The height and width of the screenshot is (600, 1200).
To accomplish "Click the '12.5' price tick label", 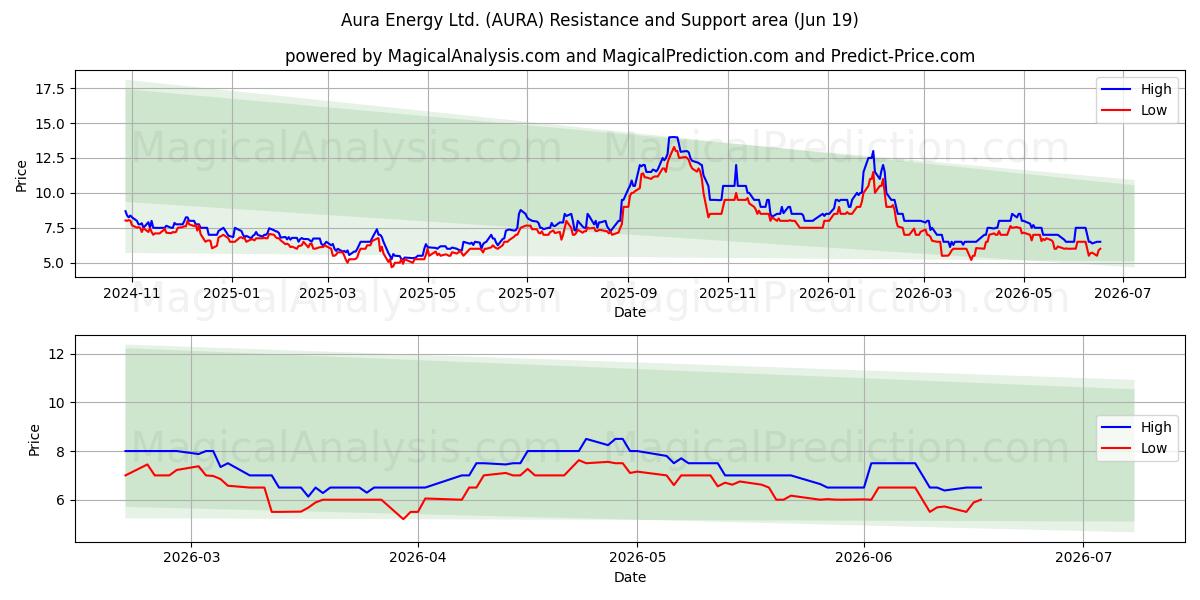I will click(51, 158).
